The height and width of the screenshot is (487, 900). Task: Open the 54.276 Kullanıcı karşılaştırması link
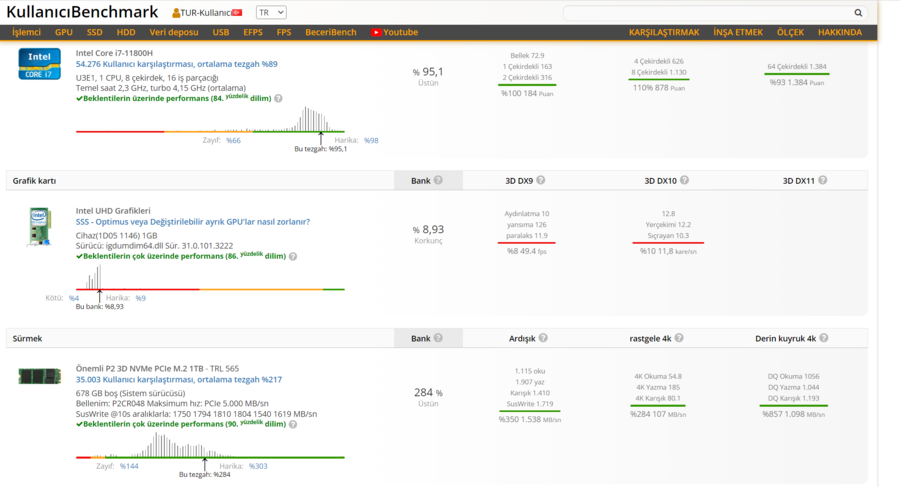coord(177,64)
